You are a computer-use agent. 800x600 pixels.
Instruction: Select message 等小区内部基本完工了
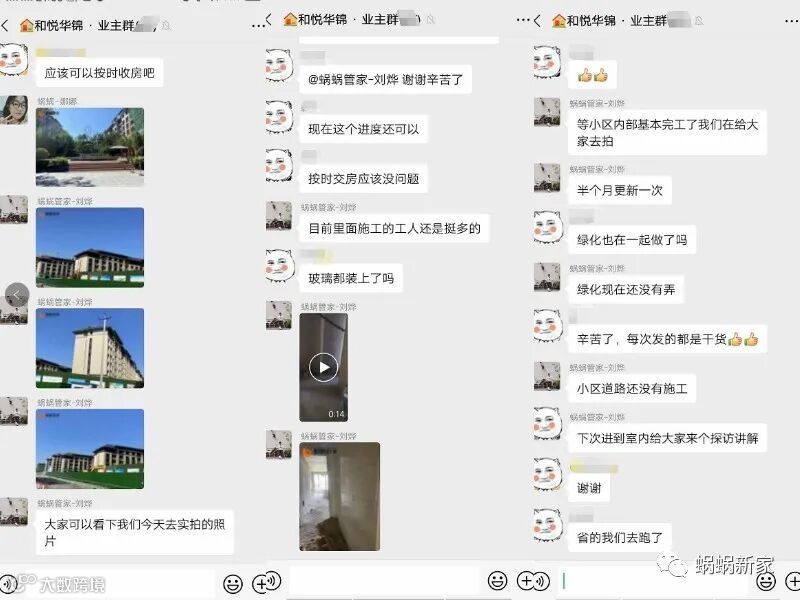(x=667, y=133)
